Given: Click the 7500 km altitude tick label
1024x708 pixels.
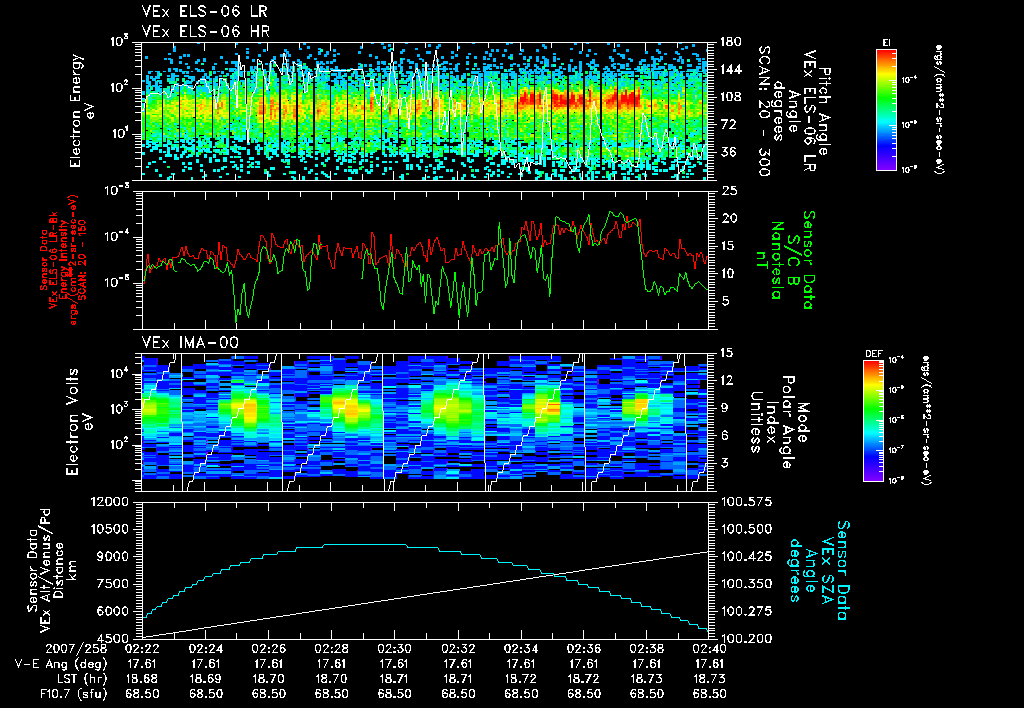Looking at the screenshot, I should tap(114, 584).
